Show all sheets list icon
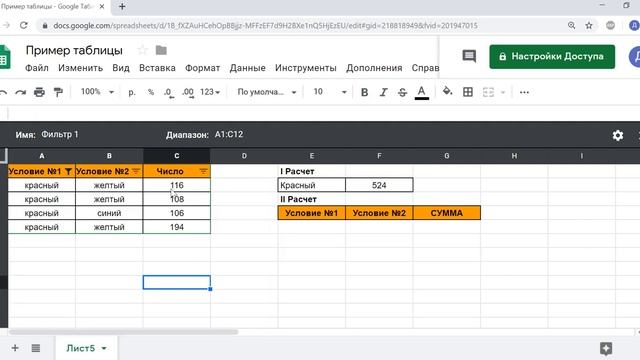The image size is (640, 360). coord(36,348)
